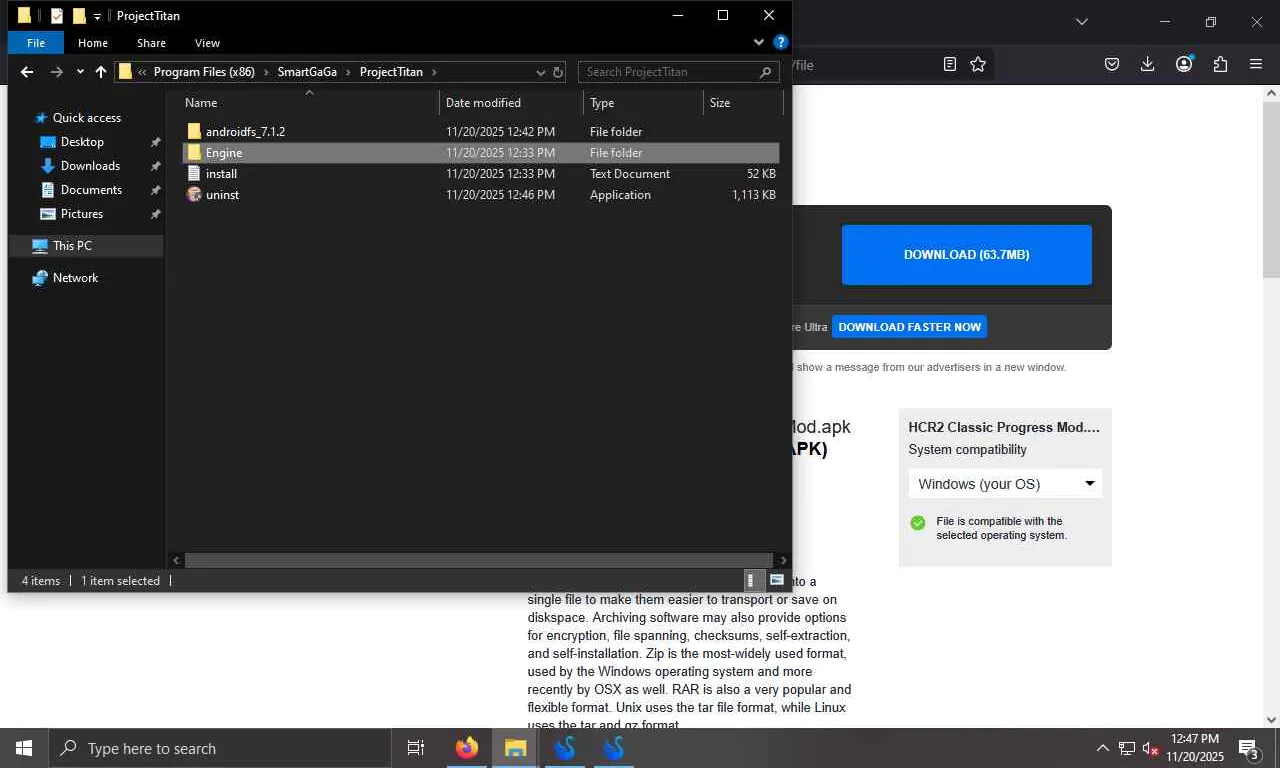
Task: Open Quick access in navigation pane
Action: 87,118
